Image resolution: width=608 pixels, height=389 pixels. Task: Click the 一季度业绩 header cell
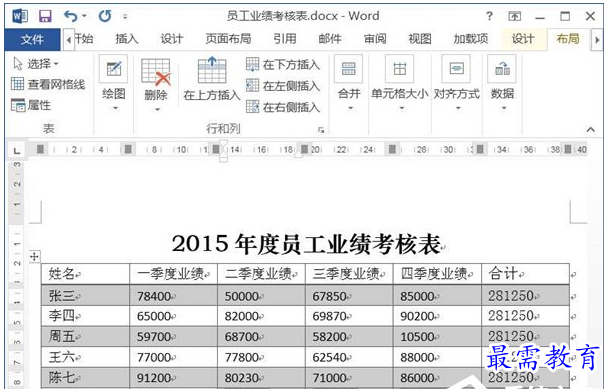173,274
